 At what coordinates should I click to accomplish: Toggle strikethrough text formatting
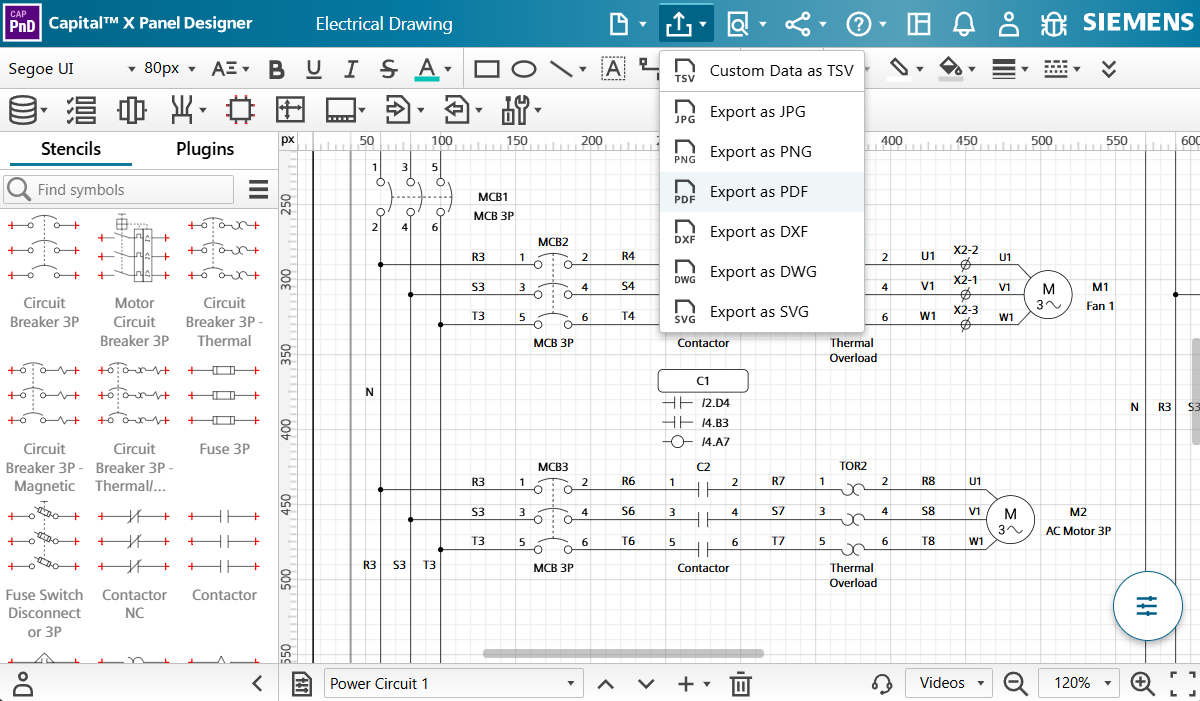click(389, 69)
